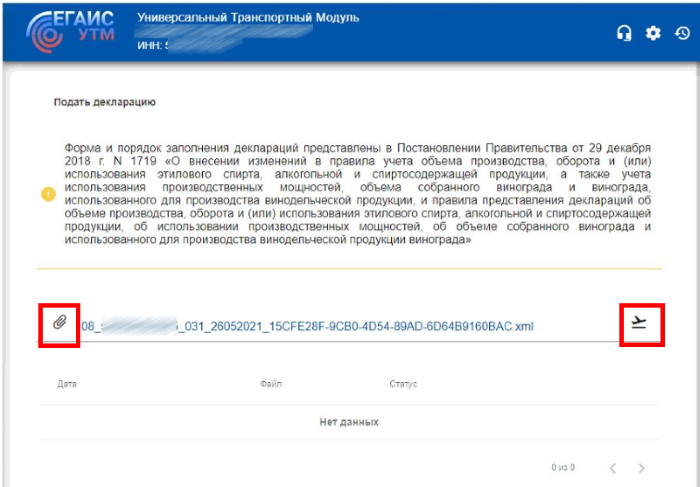Send declaration using airplane icon

[x=639, y=323]
